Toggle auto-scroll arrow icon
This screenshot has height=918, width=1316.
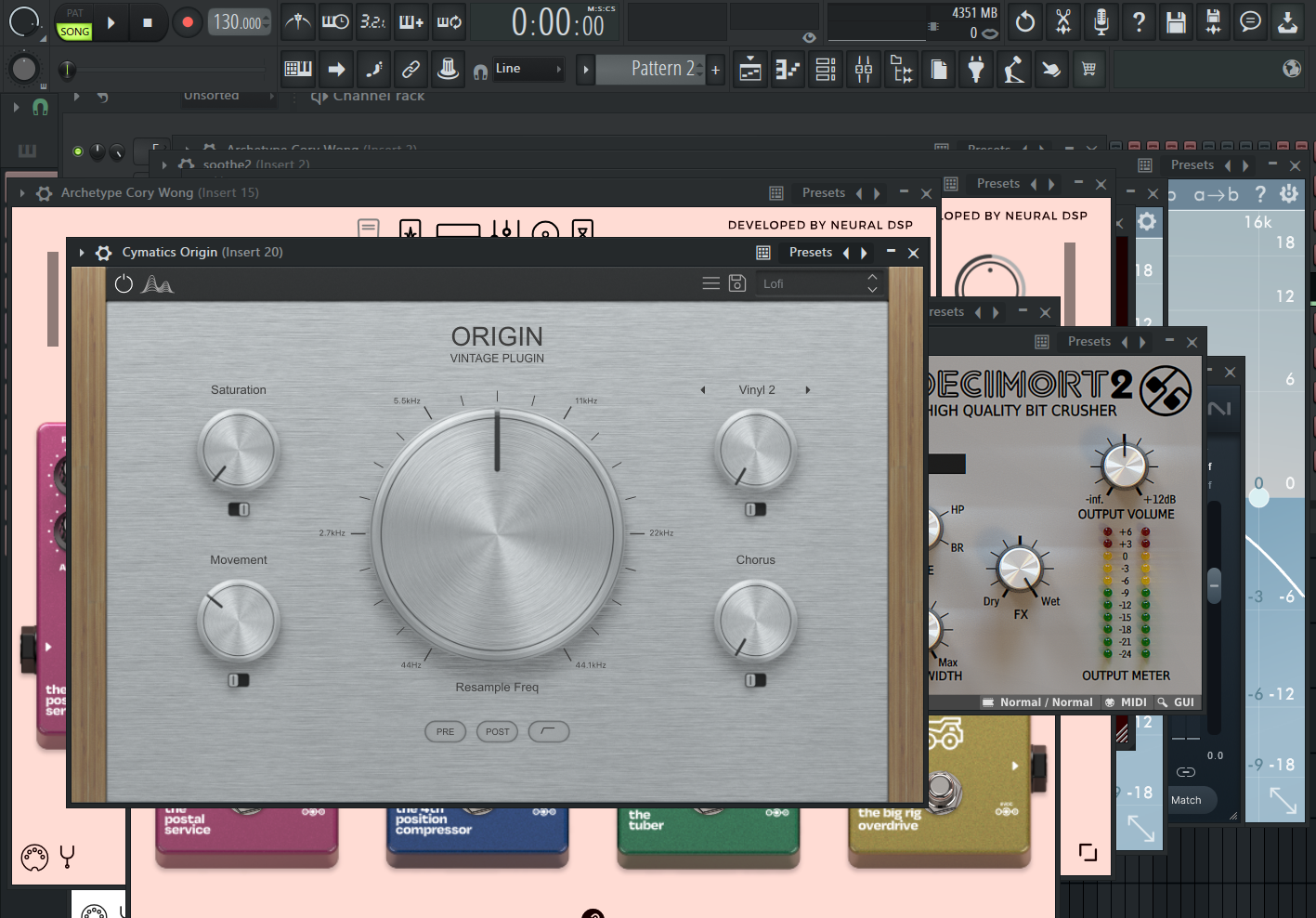click(x=336, y=69)
